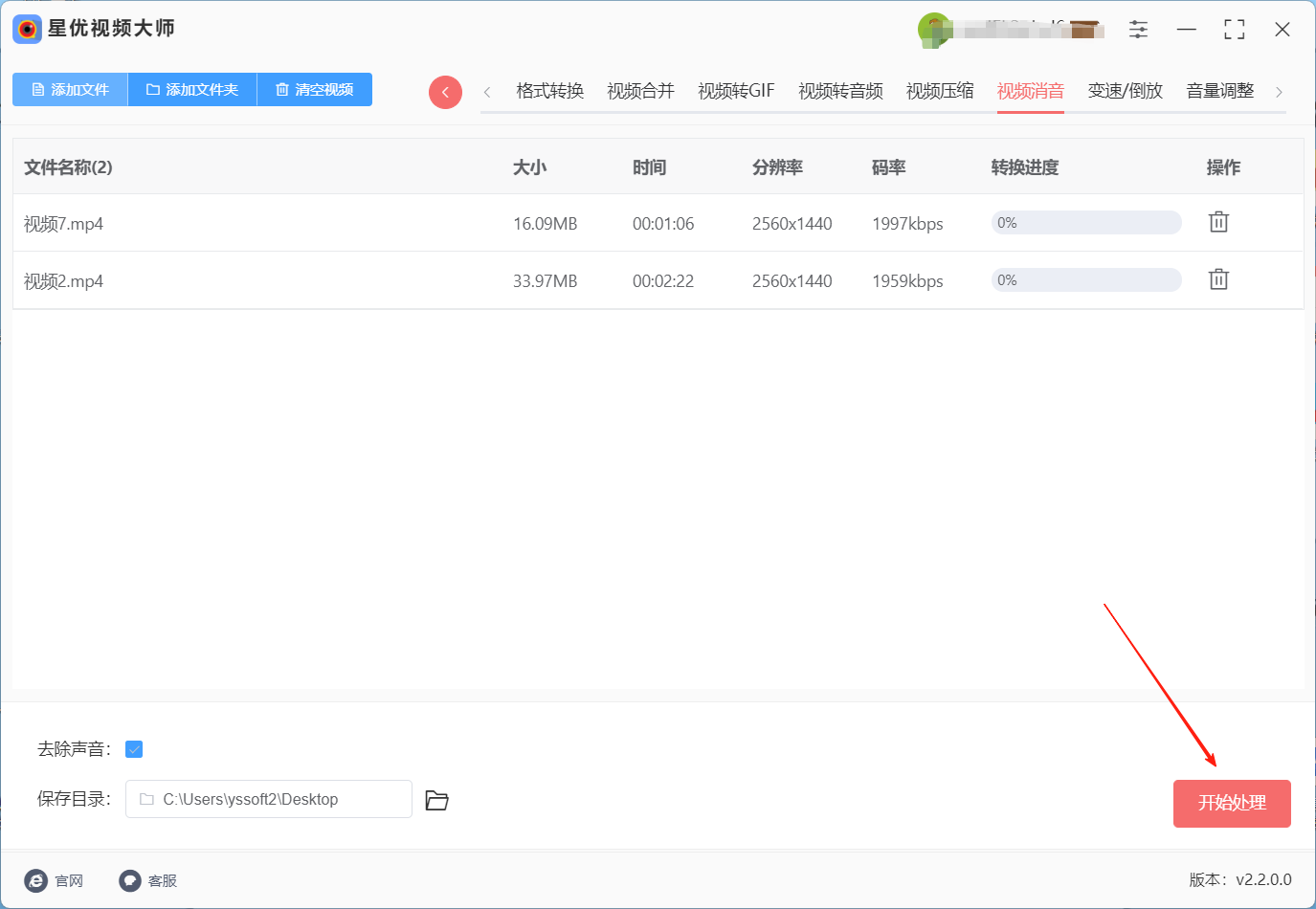Click size value 16.09MB
Image resolution: width=1316 pixels, height=909 pixels.
546,224
